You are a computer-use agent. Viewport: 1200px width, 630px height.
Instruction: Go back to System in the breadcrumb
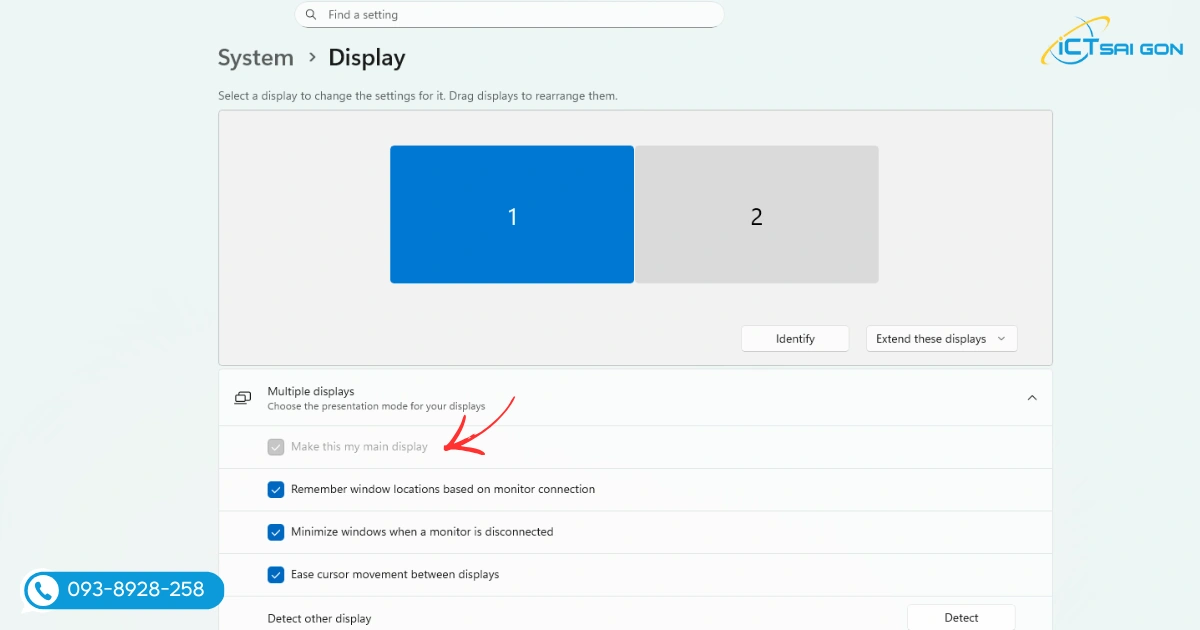[x=256, y=58]
